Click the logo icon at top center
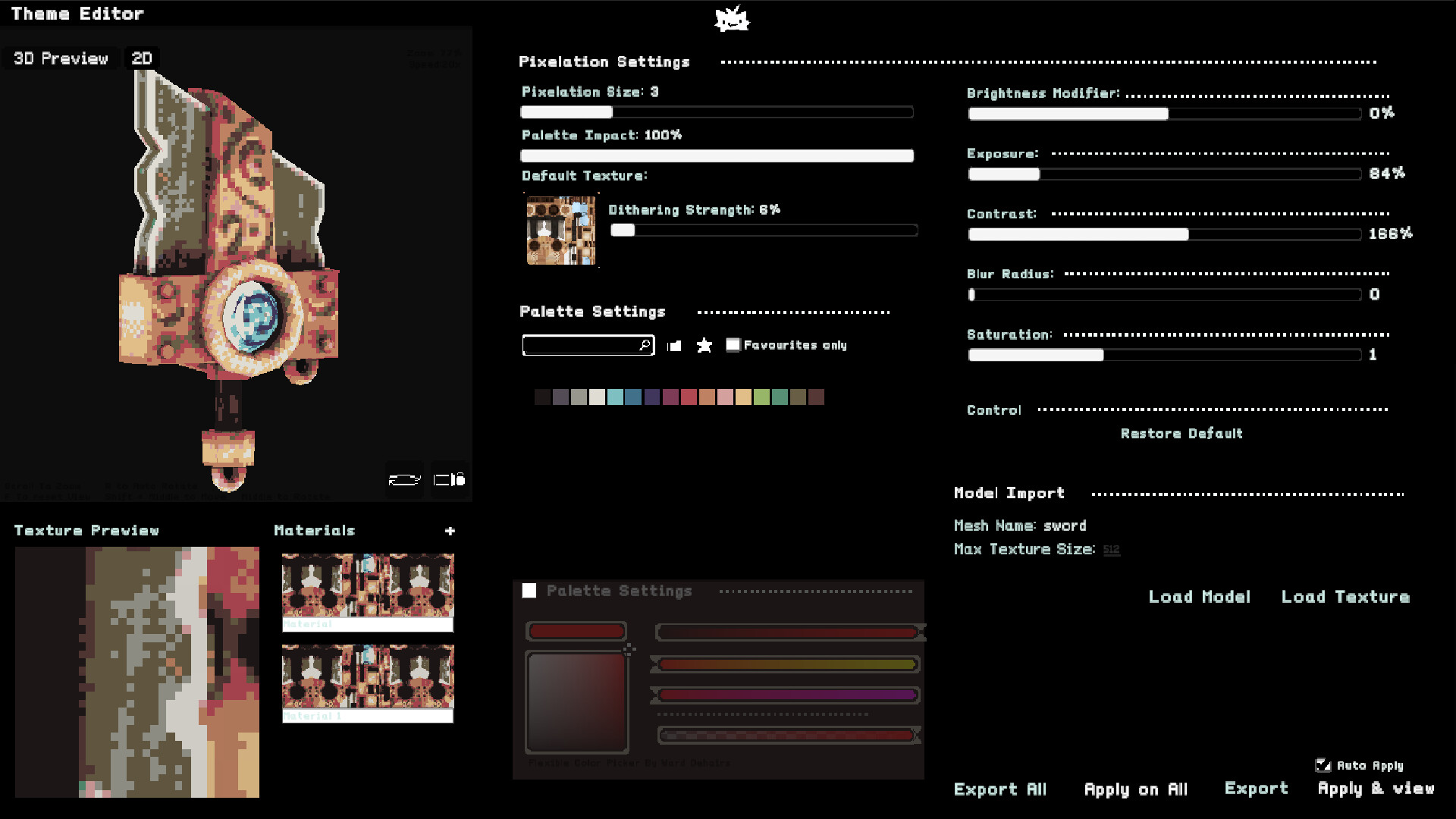 [x=732, y=20]
